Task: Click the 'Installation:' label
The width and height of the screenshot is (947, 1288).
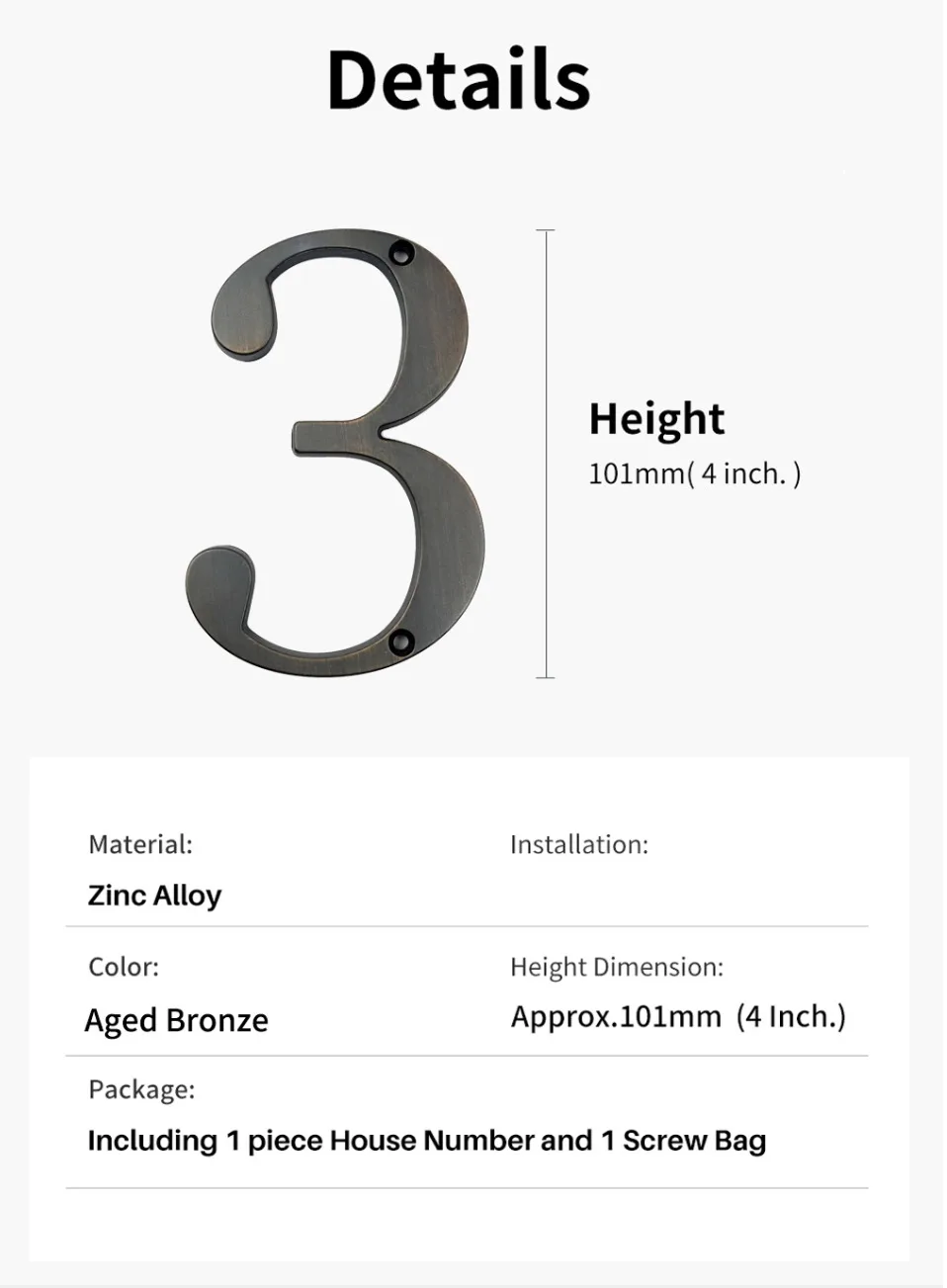Action: (x=579, y=844)
